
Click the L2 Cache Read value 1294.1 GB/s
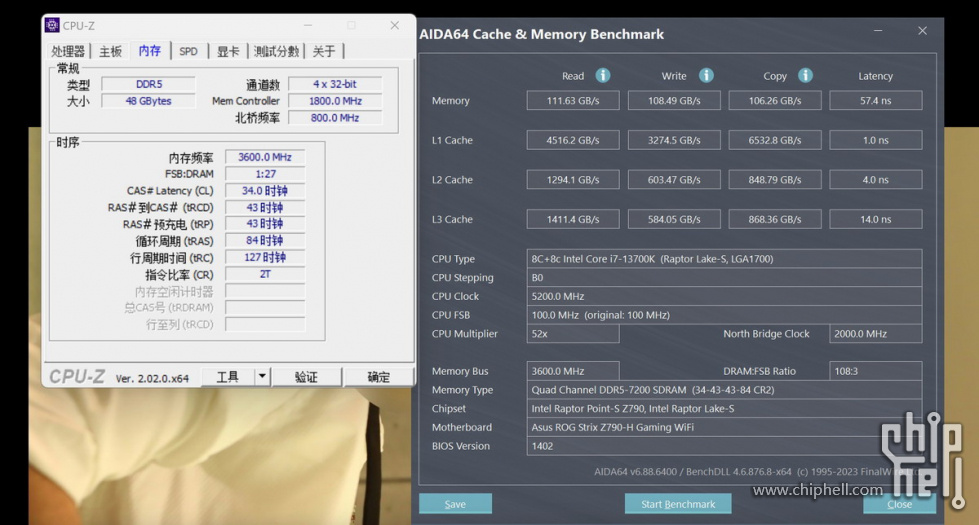point(573,180)
